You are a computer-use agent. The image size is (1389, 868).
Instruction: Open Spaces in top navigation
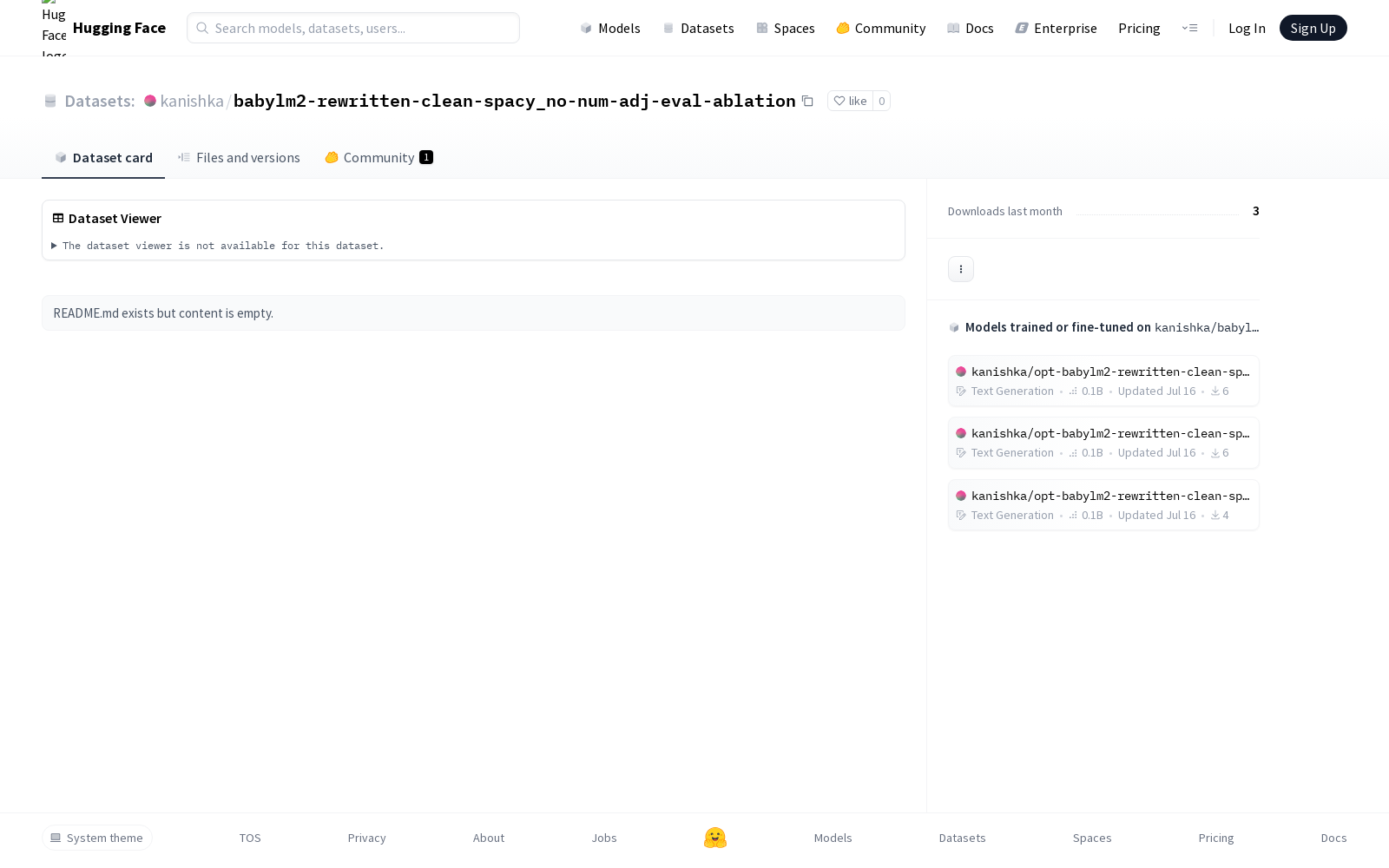[x=785, y=28]
